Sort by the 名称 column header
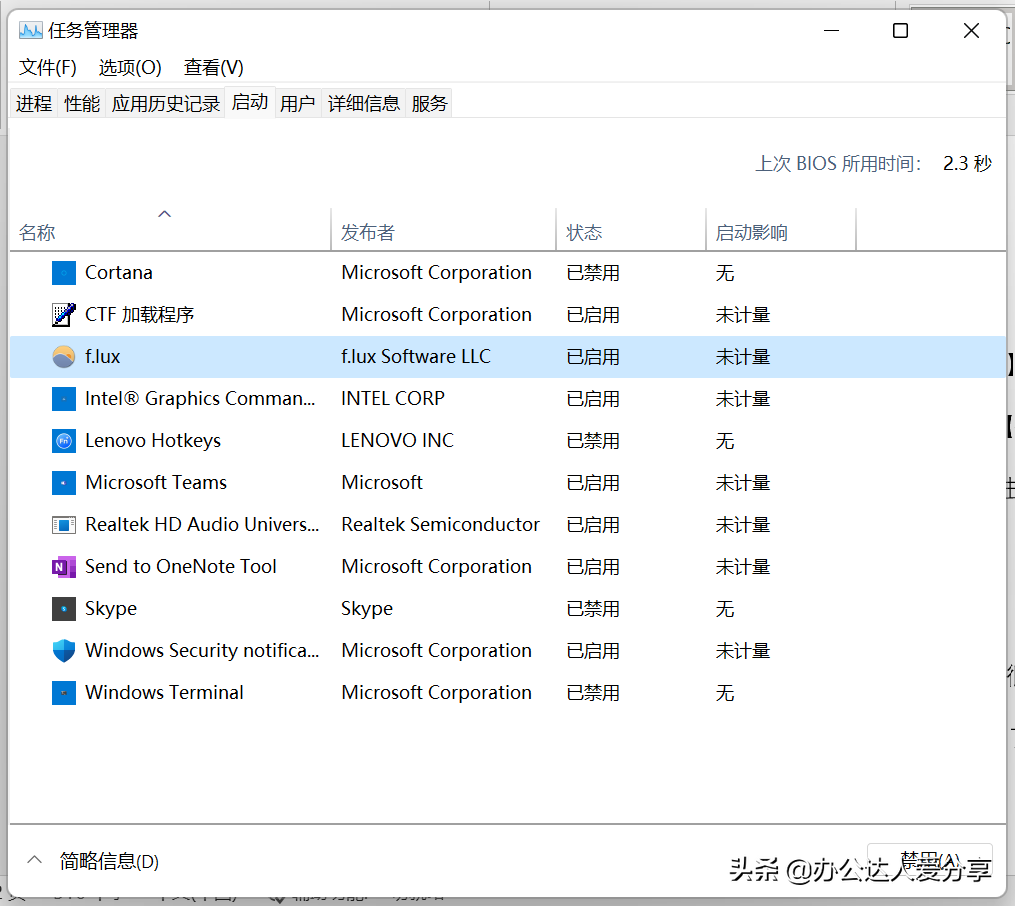Image resolution: width=1015 pixels, height=906 pixels. pos(170,229)
